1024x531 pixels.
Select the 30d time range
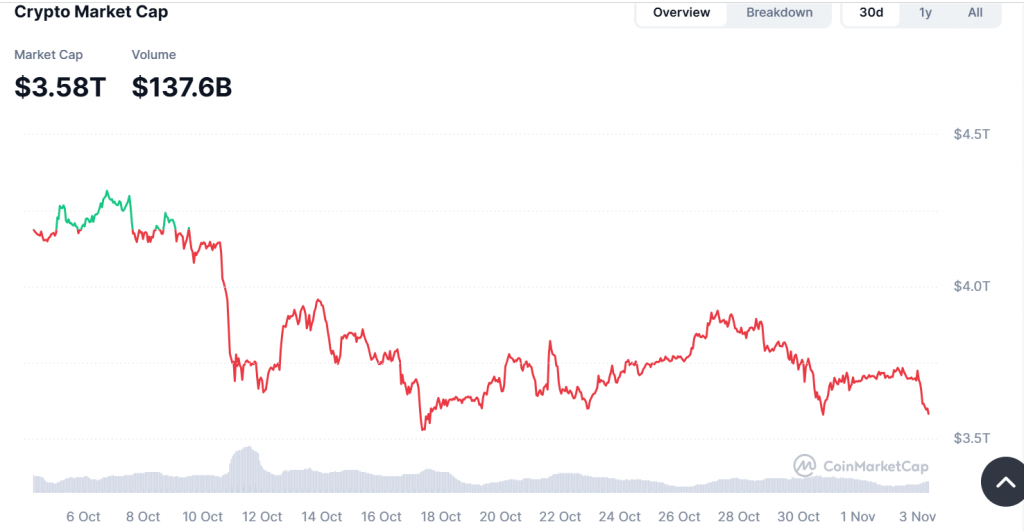point(871,13)
